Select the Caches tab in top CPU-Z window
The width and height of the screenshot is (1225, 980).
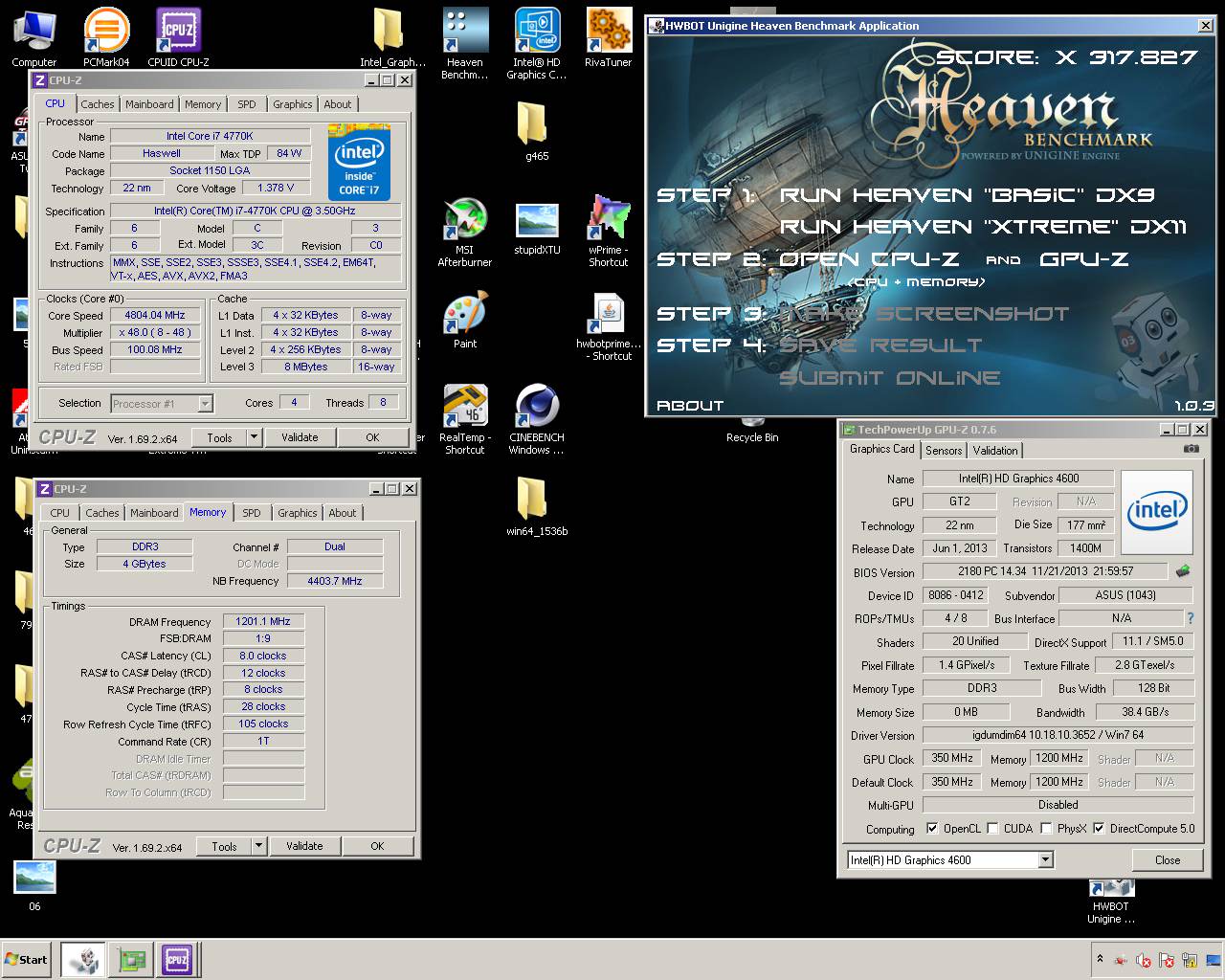click(98, 104)
